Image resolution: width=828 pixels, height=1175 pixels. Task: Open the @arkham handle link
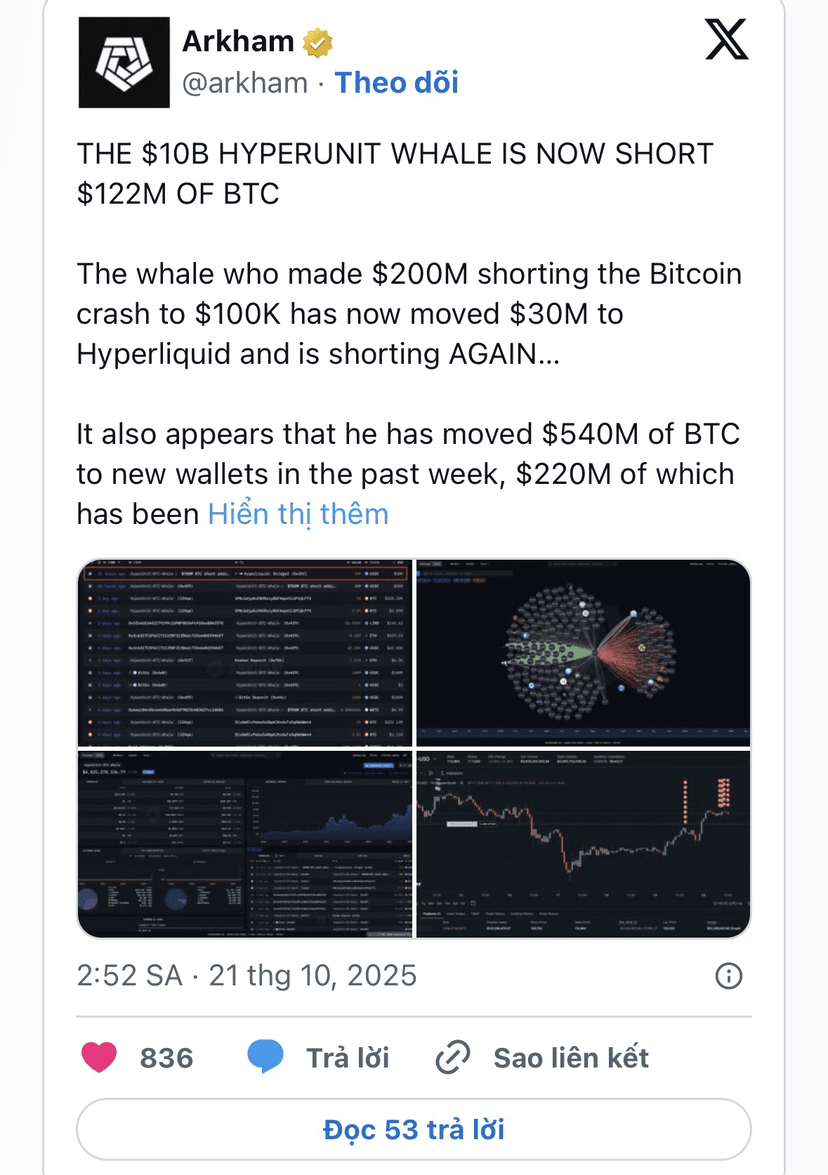245,82
